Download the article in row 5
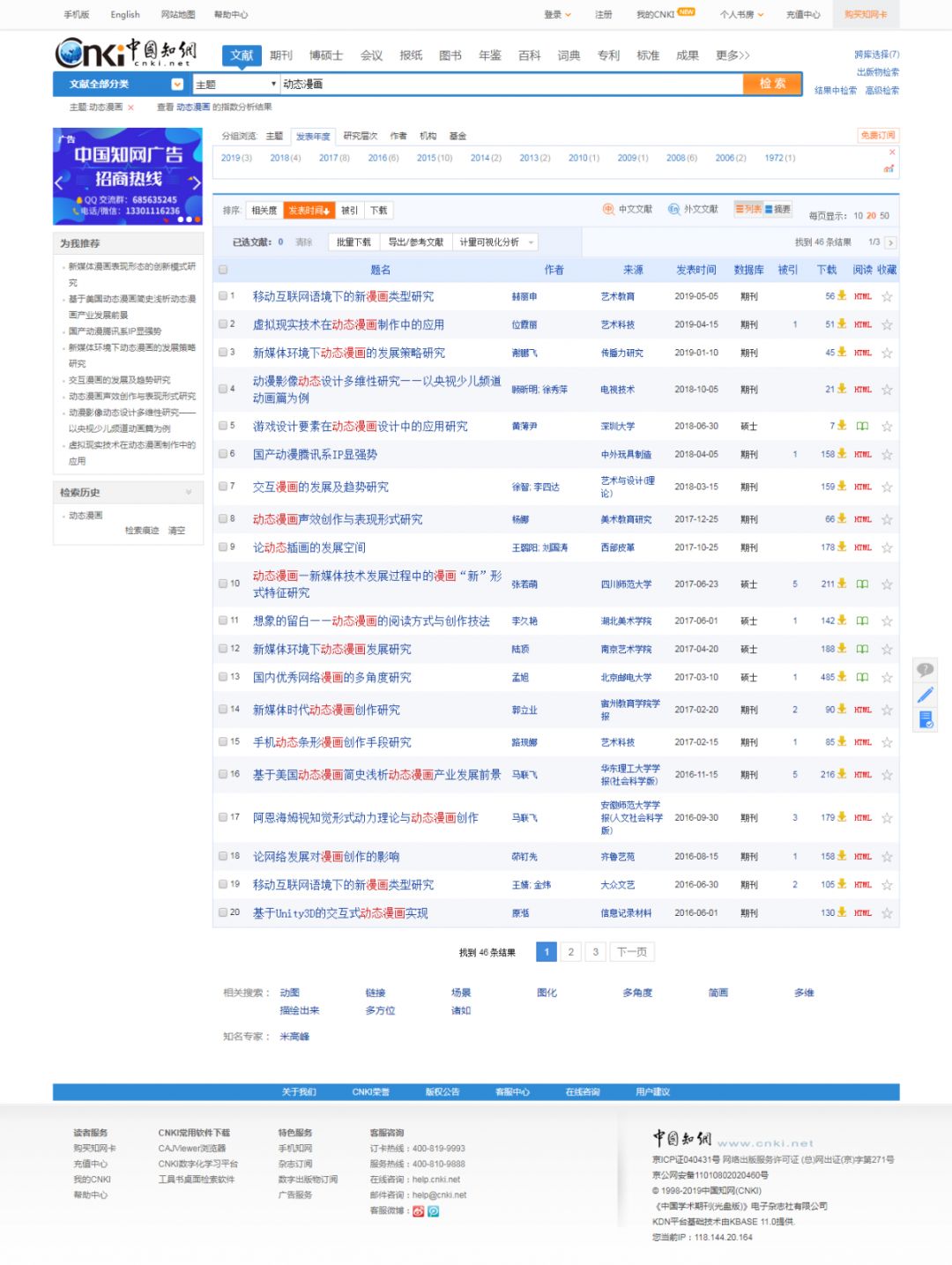The height and width of the screenshot is (1265, 952). click(x=842, y=426)
